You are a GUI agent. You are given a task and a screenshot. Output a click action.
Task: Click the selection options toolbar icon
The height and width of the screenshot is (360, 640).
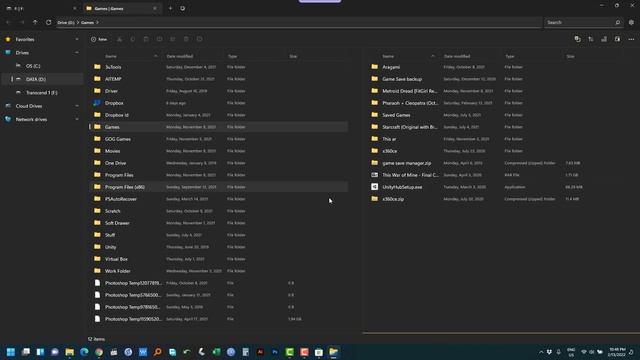click(x=577, y=39)
